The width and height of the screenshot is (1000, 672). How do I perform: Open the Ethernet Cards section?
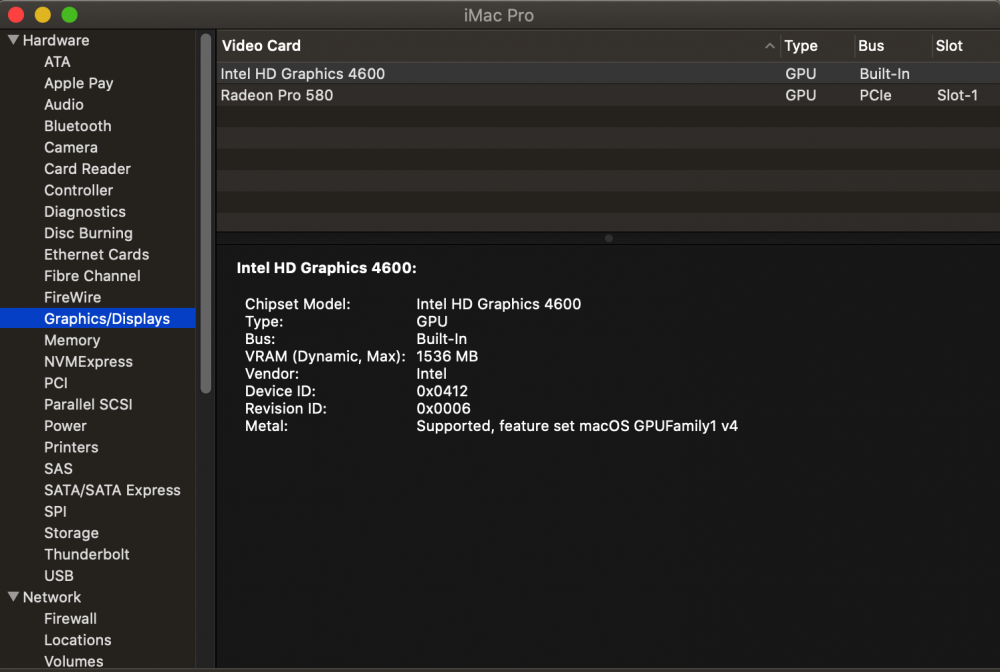pyautogui.click(x=96, y=254)
